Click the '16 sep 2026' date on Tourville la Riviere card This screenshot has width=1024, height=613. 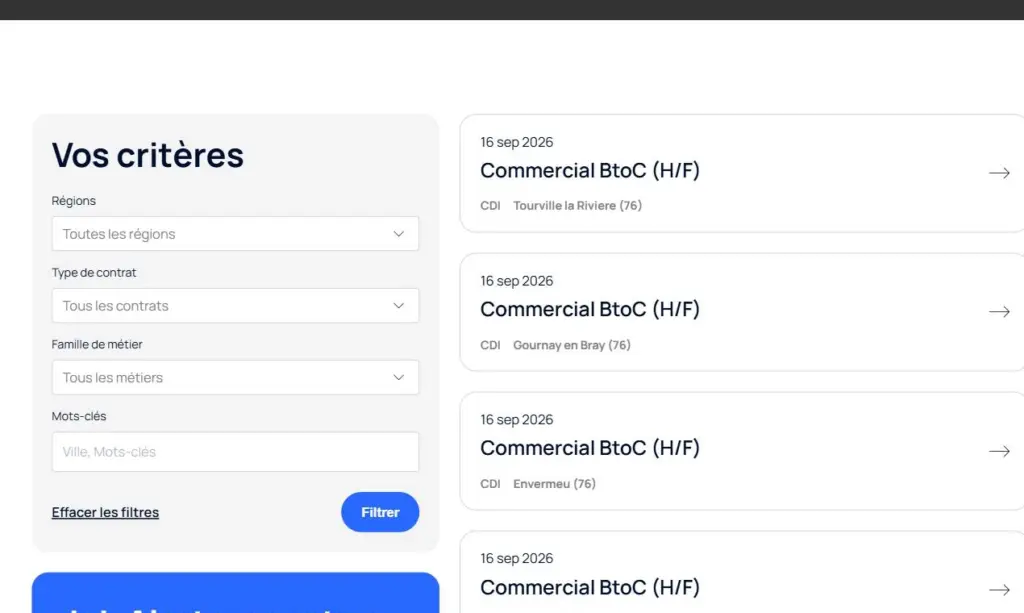[517, 142]
